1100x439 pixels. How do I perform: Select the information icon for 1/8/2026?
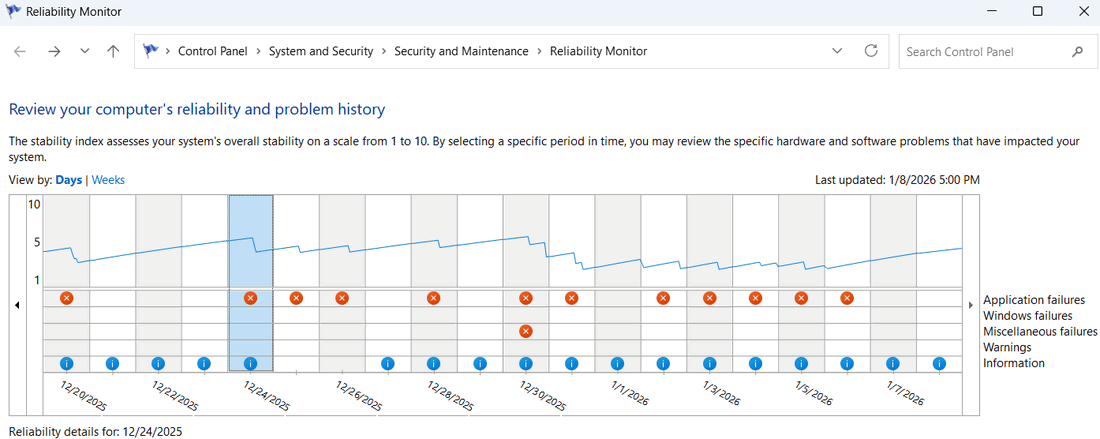pyautogui.click(x=939, y=364)
